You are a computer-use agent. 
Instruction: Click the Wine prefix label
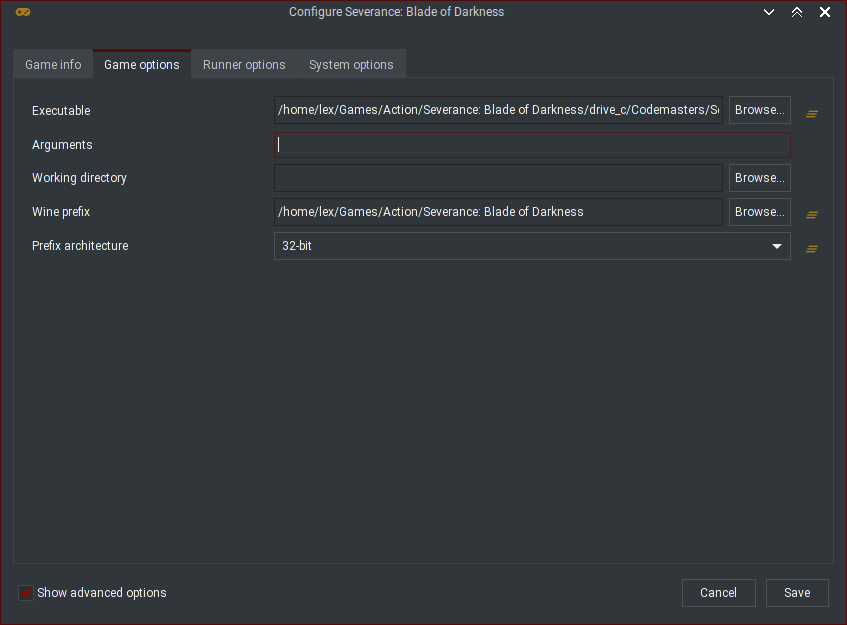[x=61, y=212]
